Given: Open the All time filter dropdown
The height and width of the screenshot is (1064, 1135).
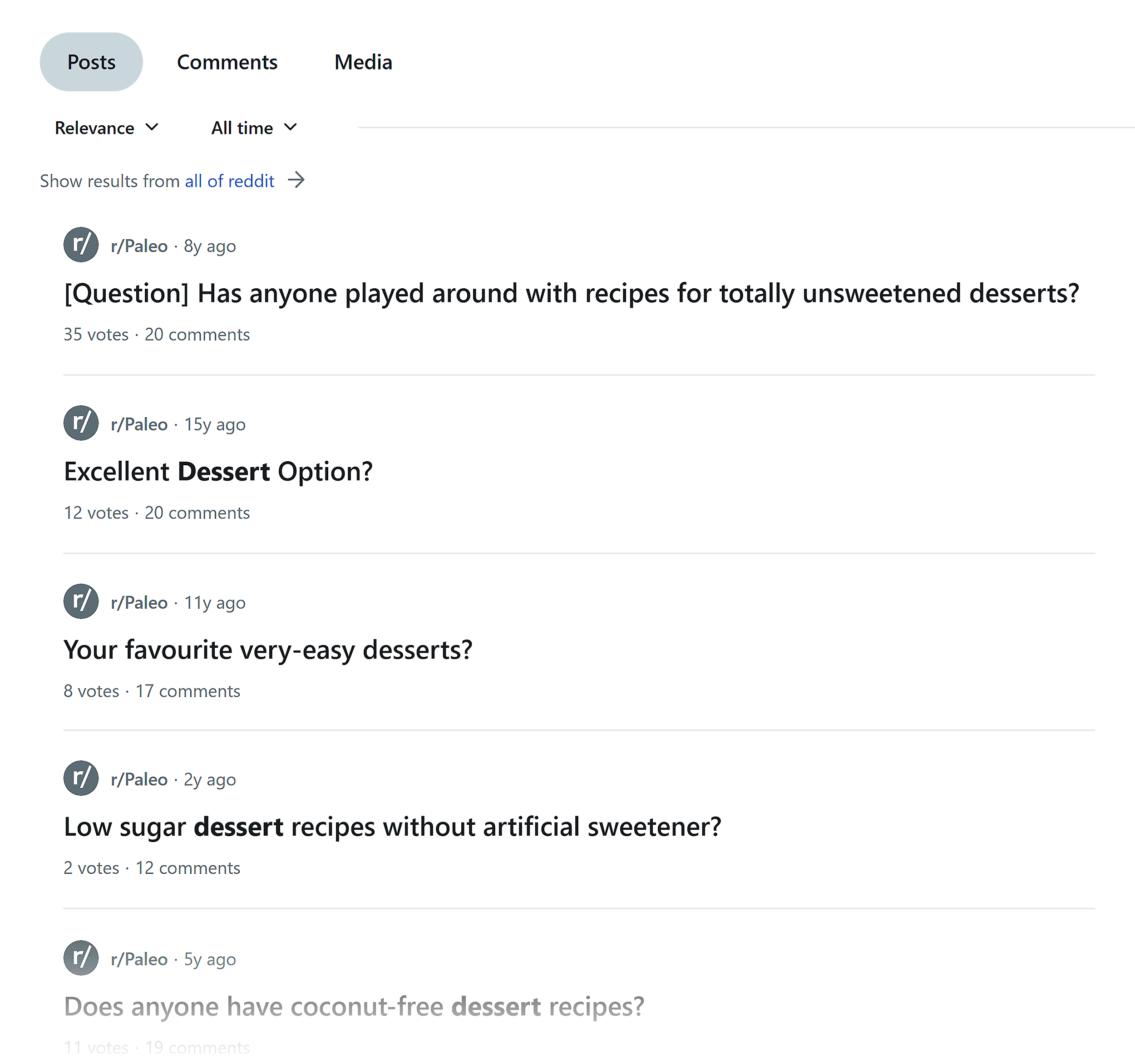Looking at the screenshot, I should pos(254,128).
